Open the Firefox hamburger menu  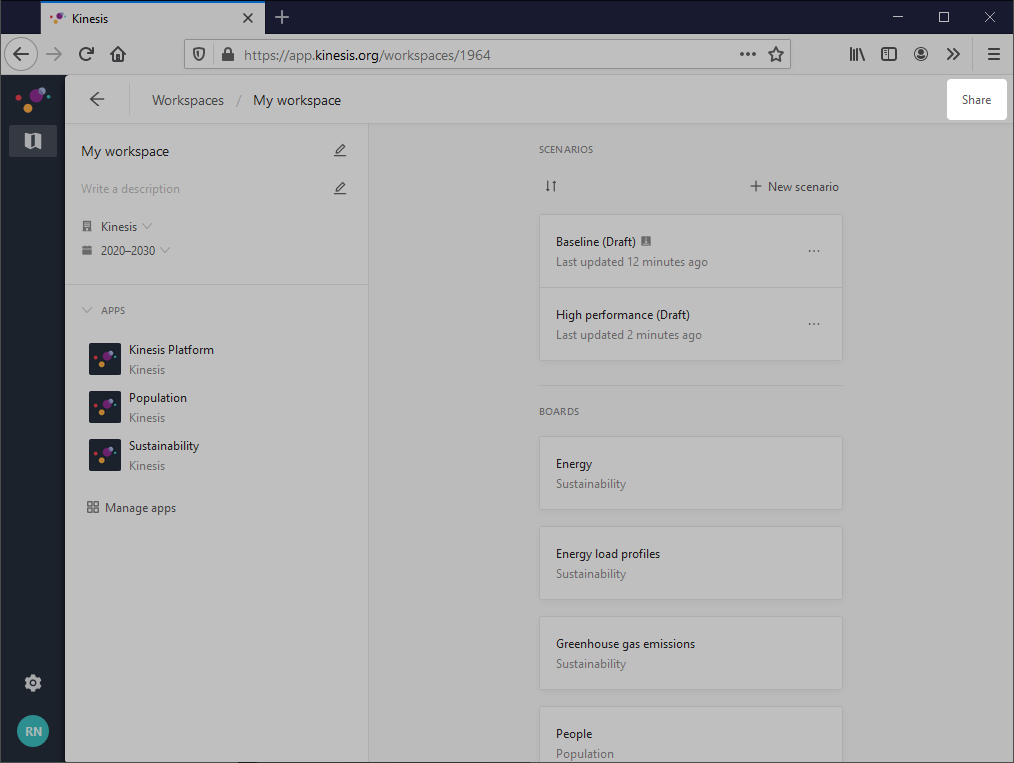[x=994, y=54]
